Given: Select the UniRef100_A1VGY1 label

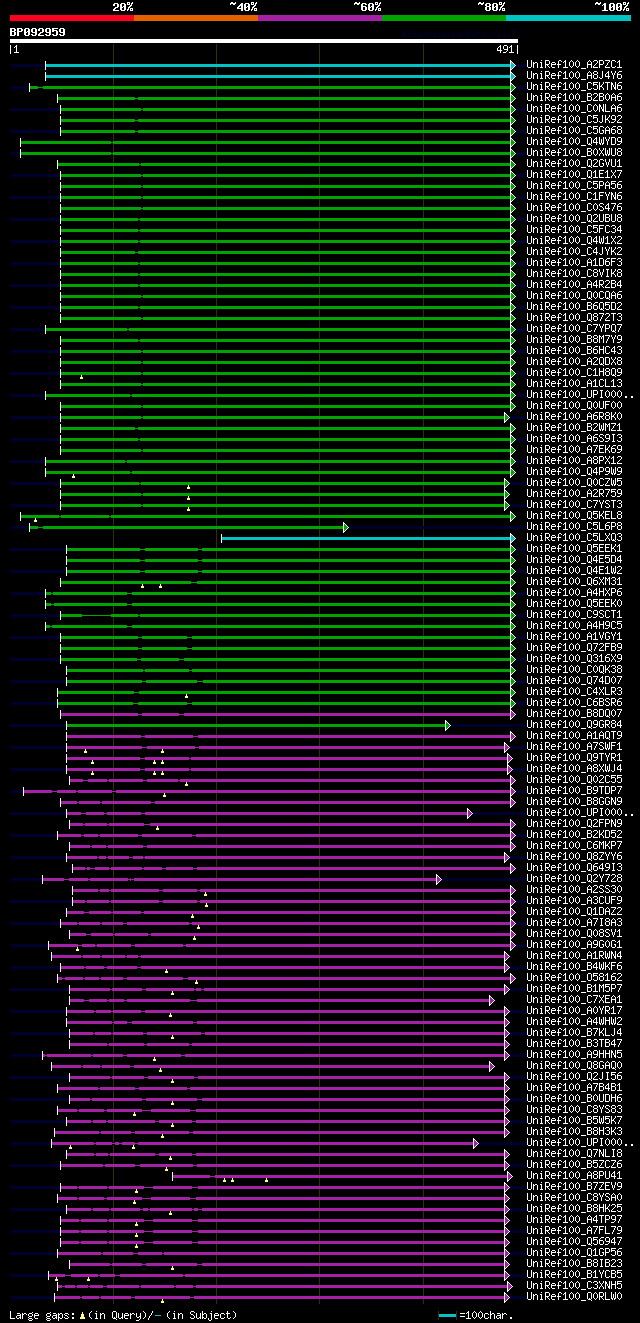Looking at the screenshot, I should pos(574,636).
